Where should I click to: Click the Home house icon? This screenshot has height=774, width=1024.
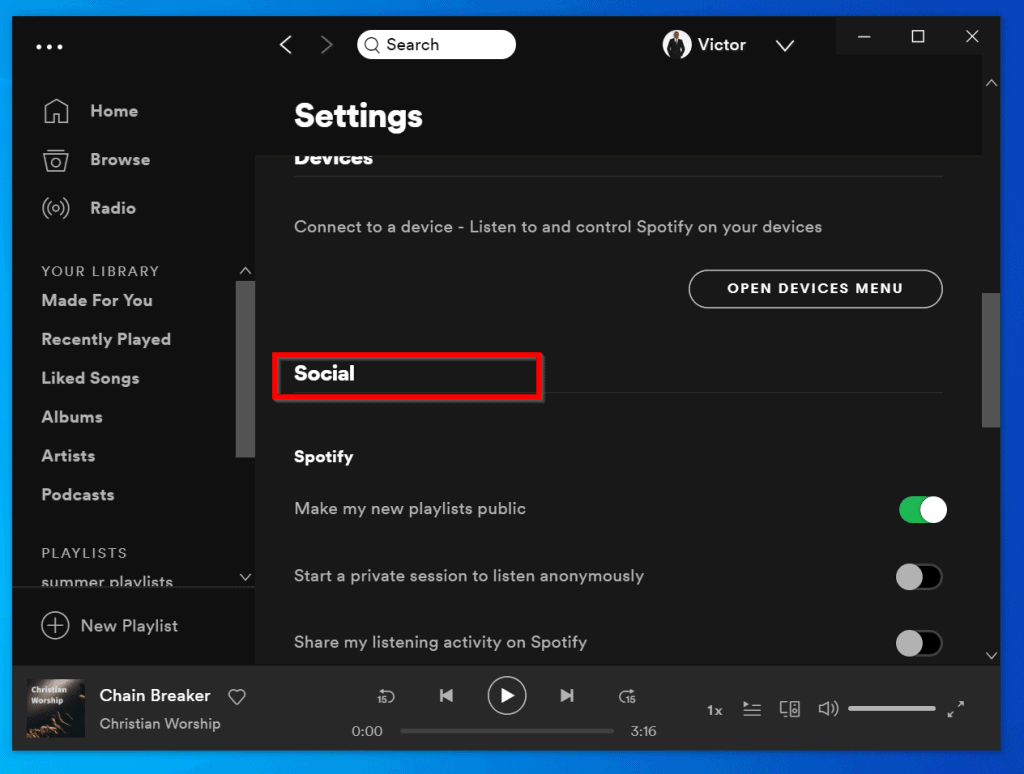(56, 111)
